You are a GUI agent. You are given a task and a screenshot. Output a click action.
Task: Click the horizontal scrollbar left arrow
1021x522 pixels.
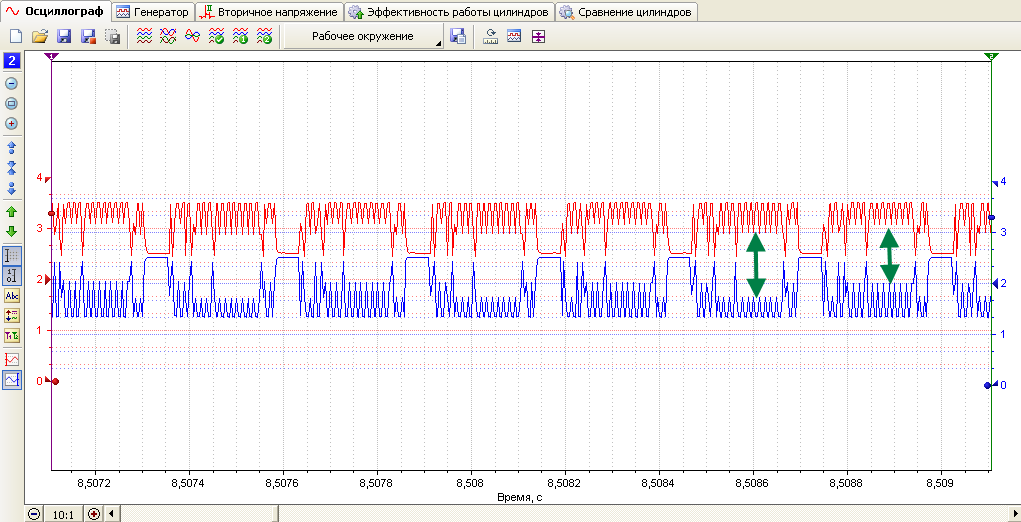pyautogui.click(x=110, y=514)
